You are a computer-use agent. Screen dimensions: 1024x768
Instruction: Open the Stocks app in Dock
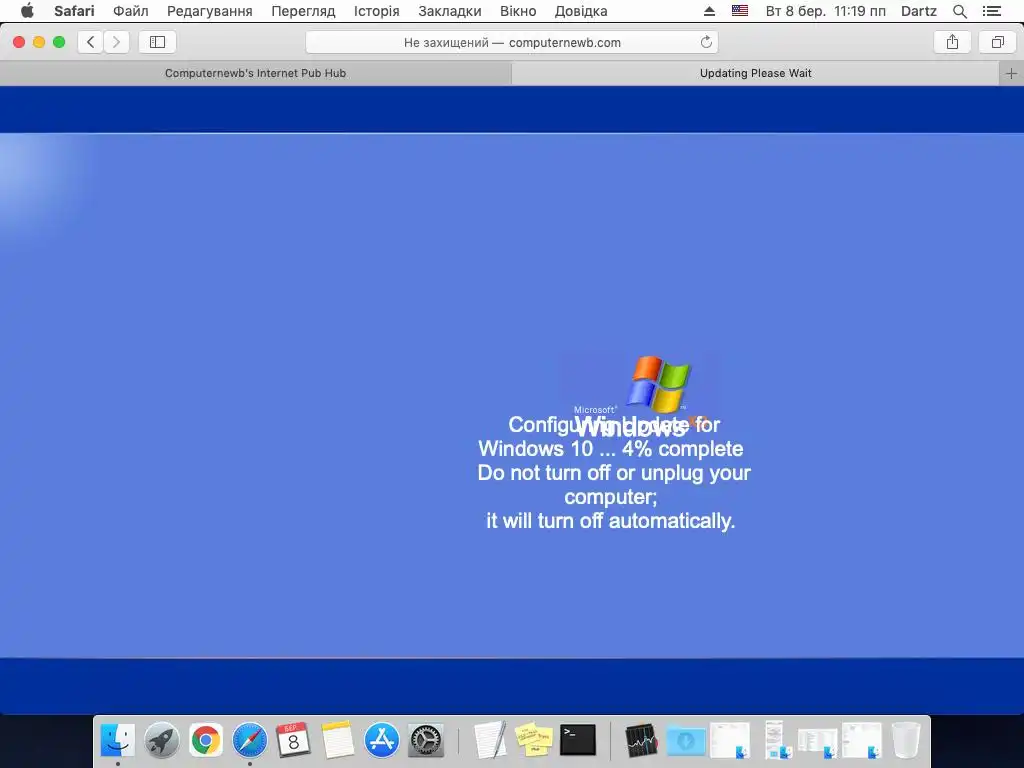(x=641, y=740)
